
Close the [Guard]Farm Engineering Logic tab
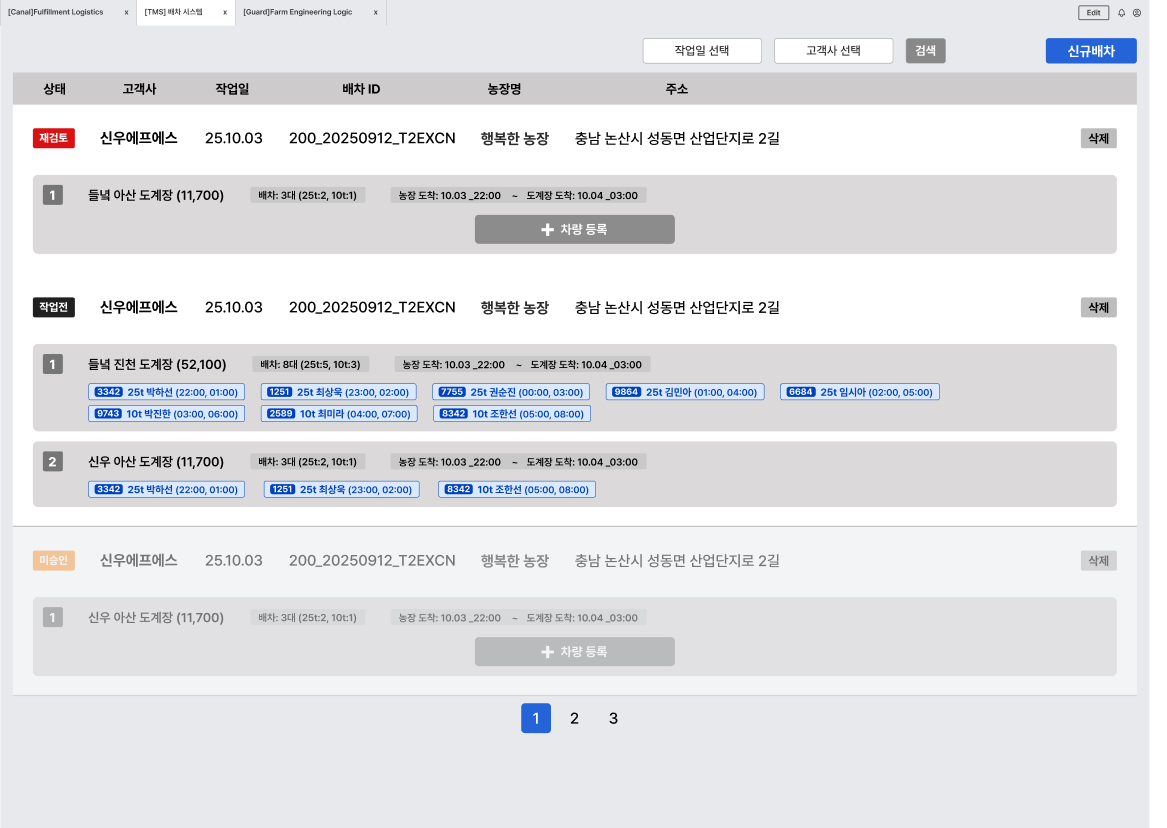coord(375,13)
